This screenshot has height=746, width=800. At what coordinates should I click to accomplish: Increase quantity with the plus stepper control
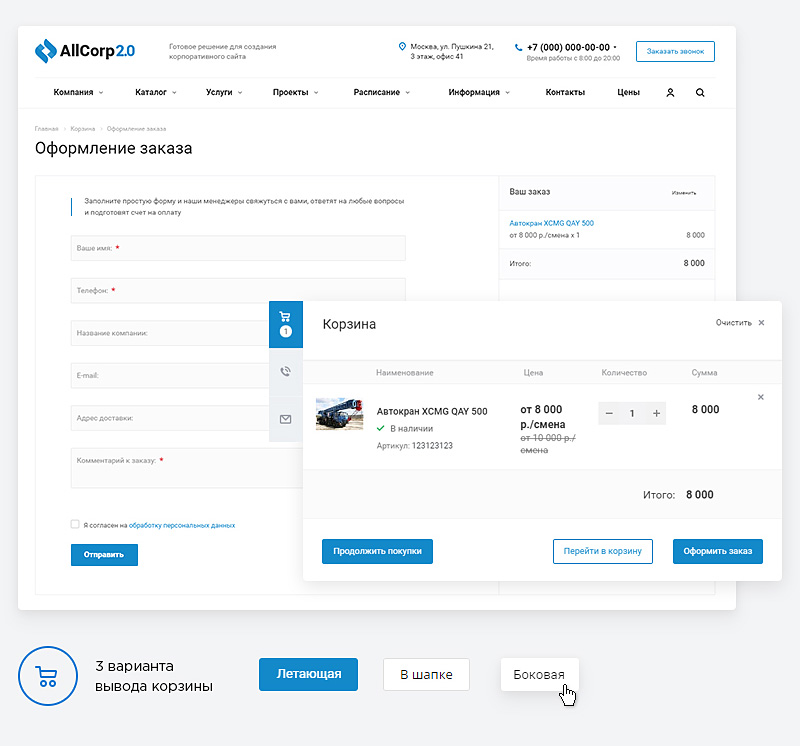coord(656,412)
